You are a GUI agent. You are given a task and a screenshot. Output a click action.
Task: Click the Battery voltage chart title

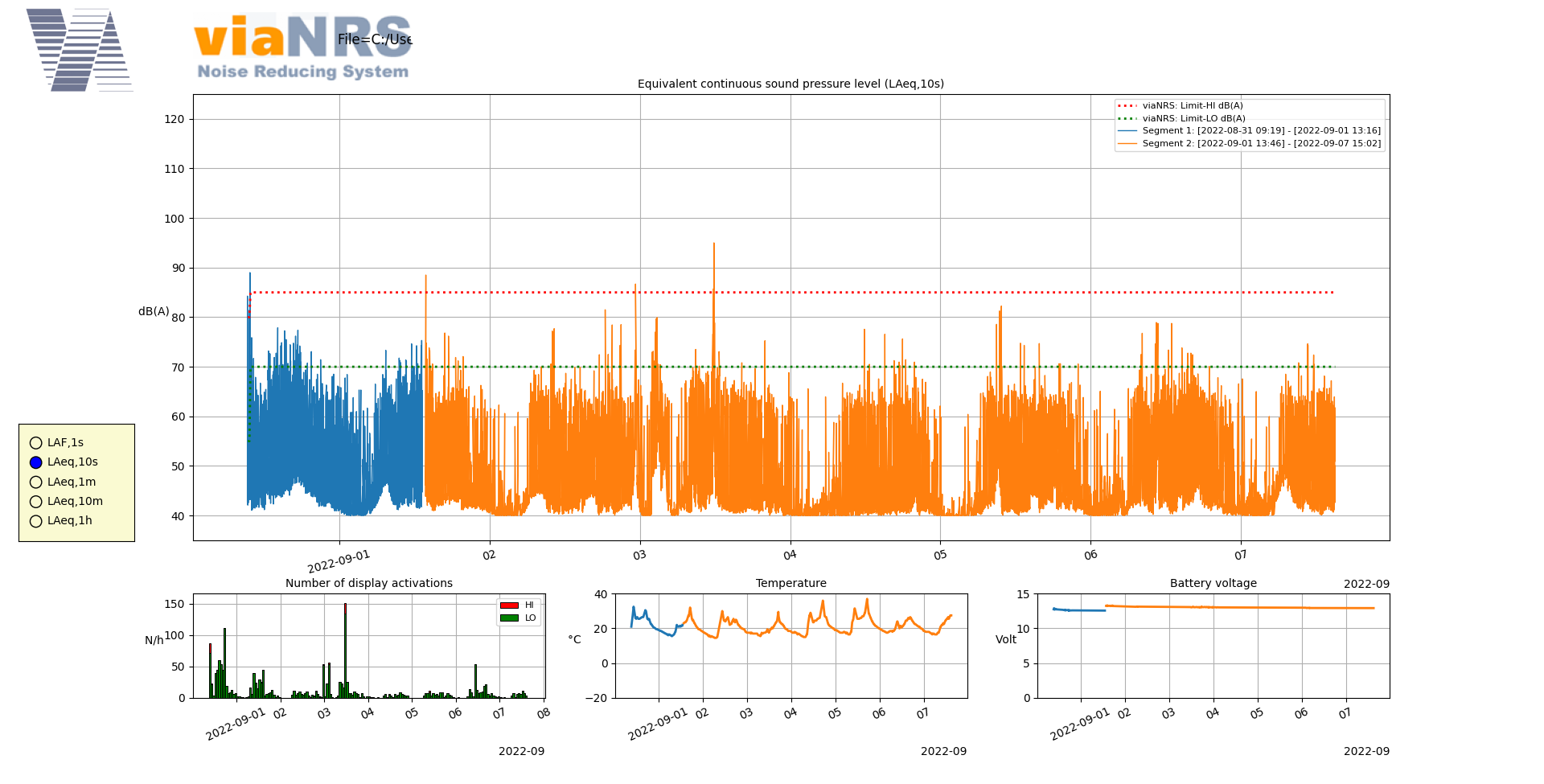tap(1213, 584)
